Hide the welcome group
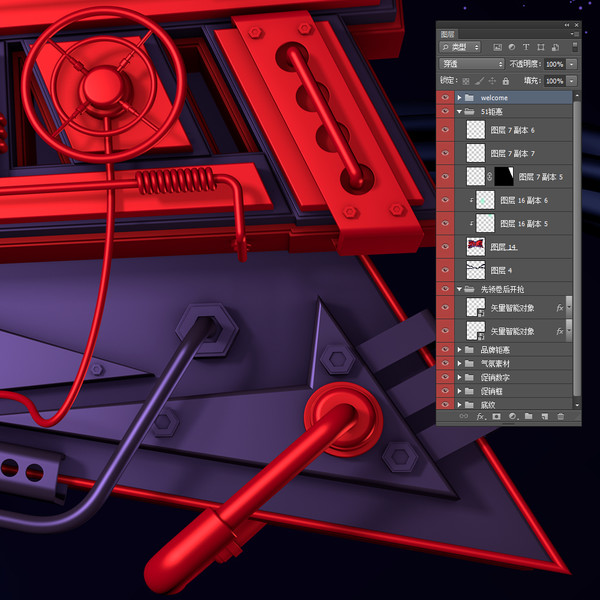Image resolution: width=600 pixels, height=600 pixels. pyautogui.click(x=445, y=98)
